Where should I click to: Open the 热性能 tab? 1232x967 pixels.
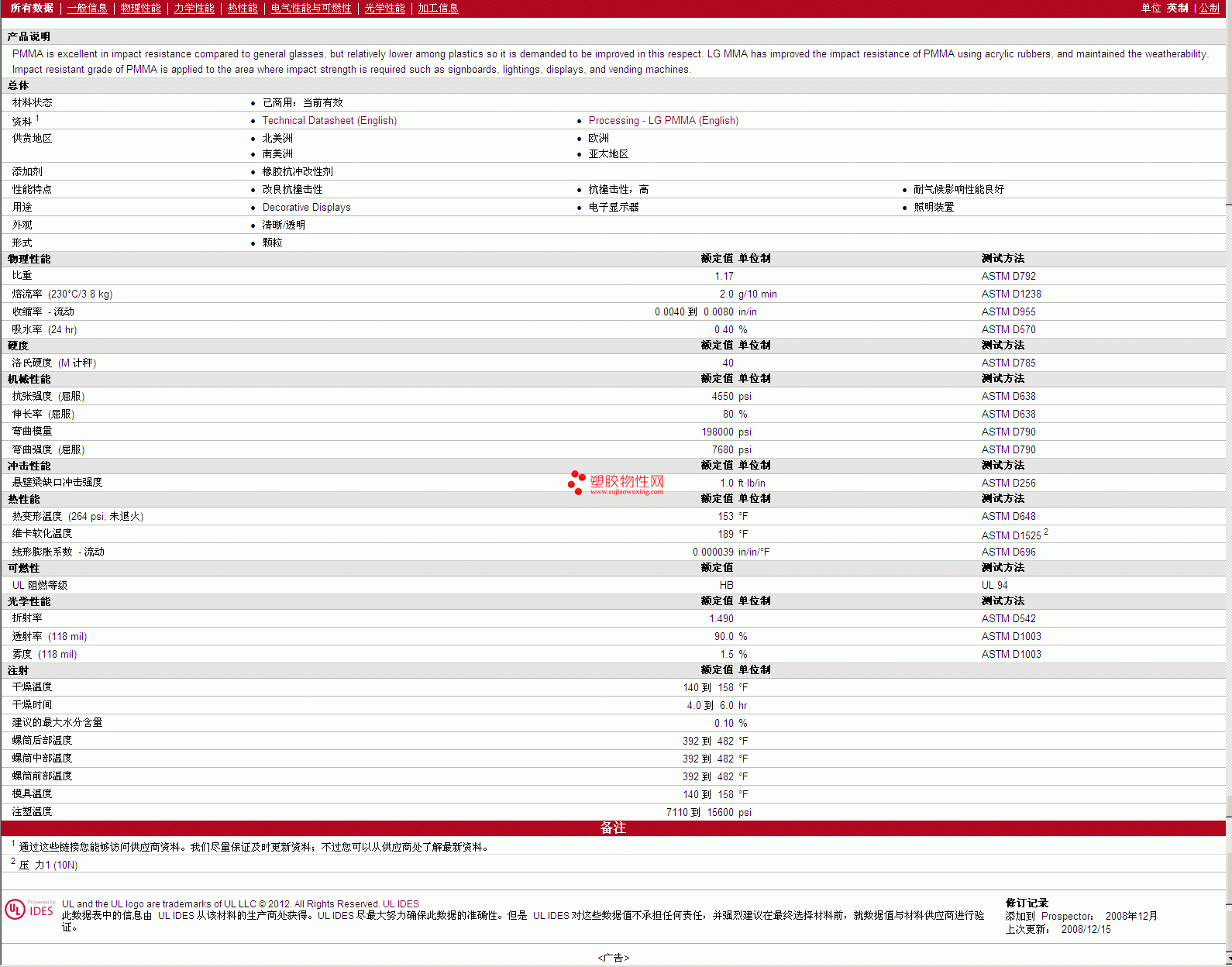tap(243, 8)
